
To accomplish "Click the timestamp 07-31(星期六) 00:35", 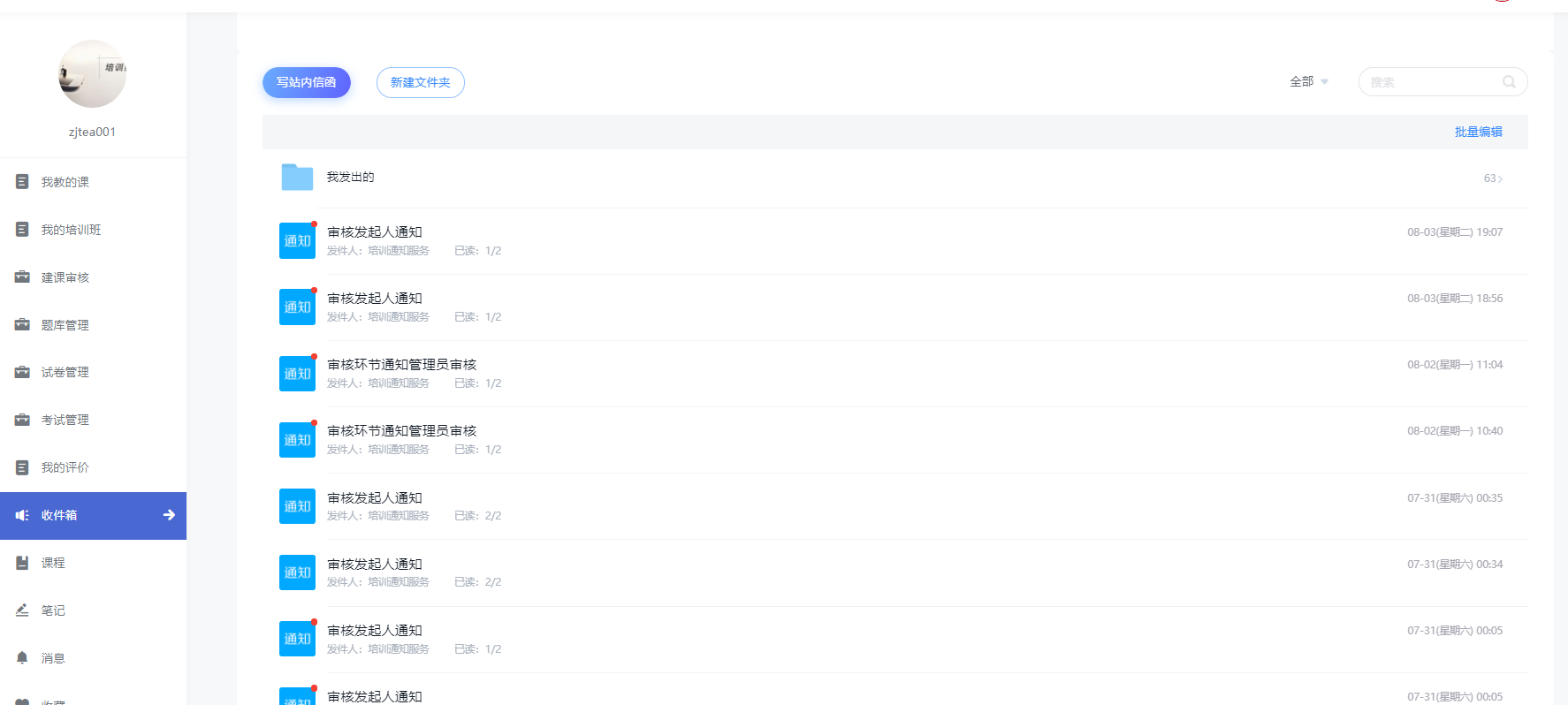I will coord(1455,498).
